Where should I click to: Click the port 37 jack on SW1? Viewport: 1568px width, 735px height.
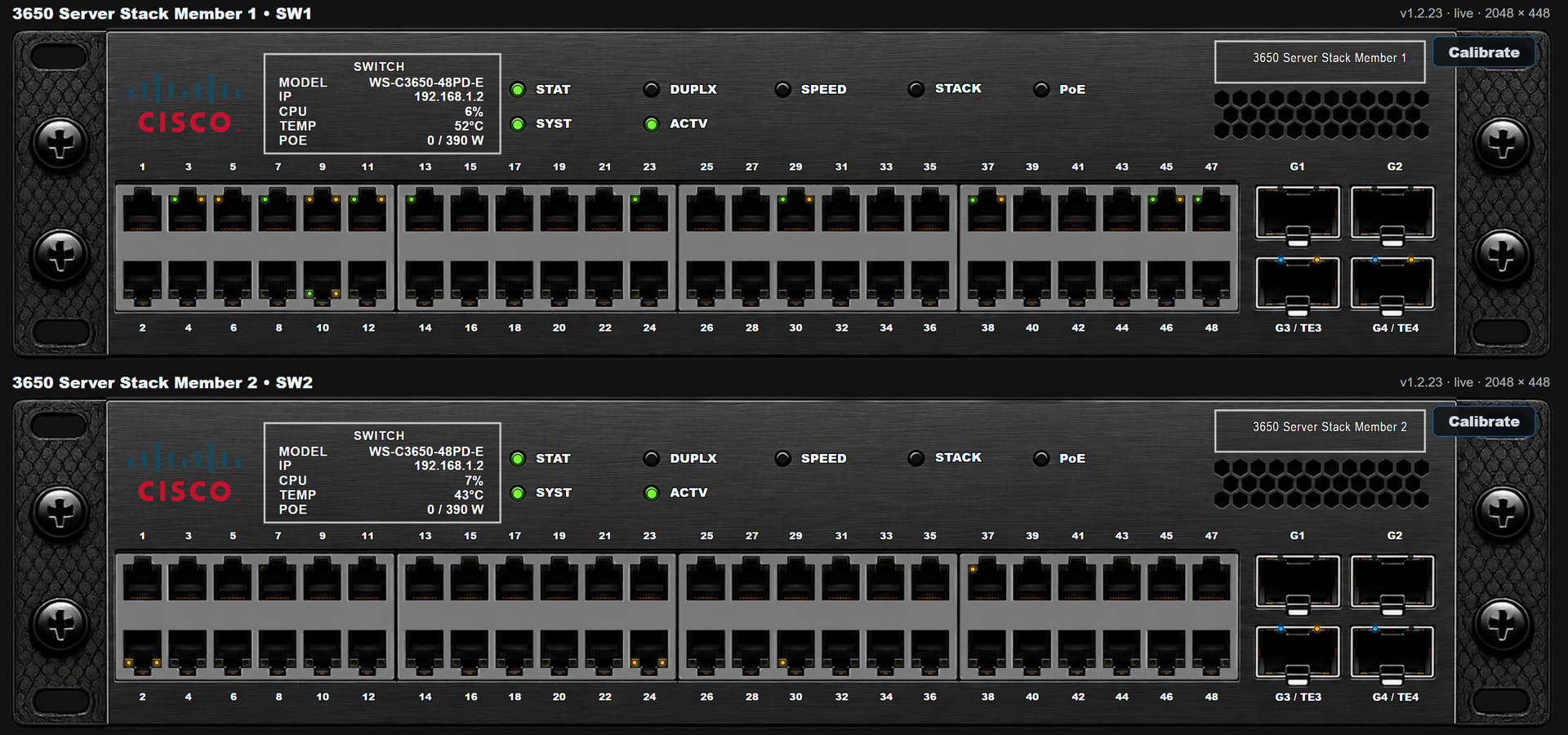(987, 211)
